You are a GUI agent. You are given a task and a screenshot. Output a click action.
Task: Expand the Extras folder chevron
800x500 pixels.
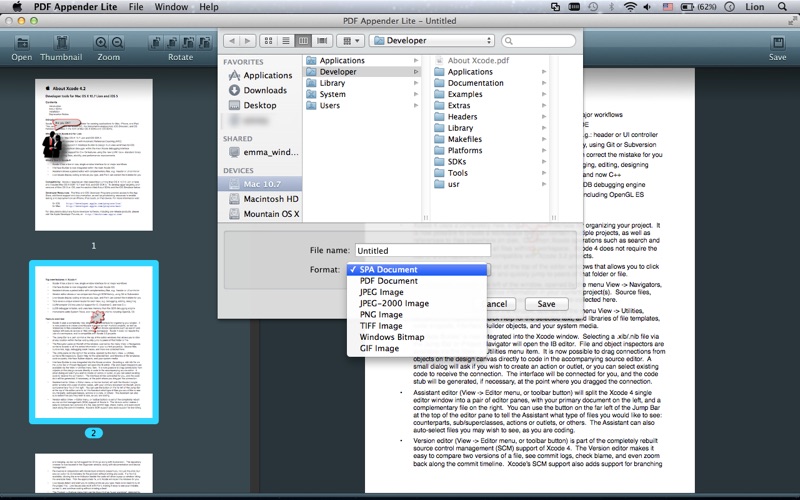(x=544, y=106)
